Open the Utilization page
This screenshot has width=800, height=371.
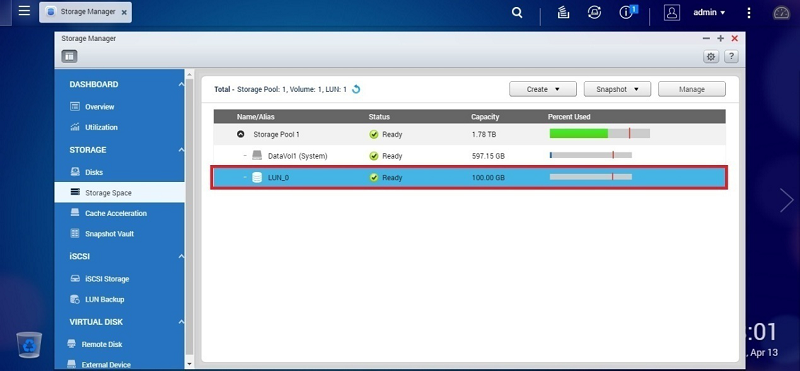pos(101,127)
